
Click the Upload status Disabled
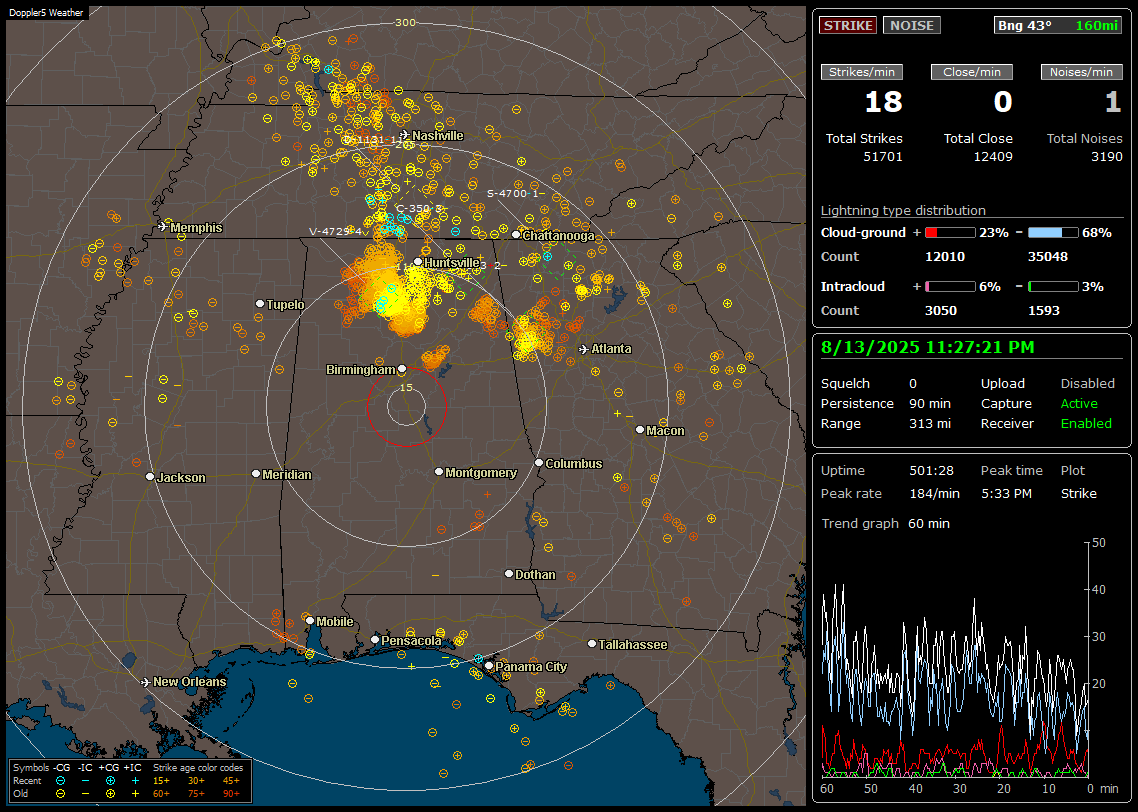point(1087,384)
